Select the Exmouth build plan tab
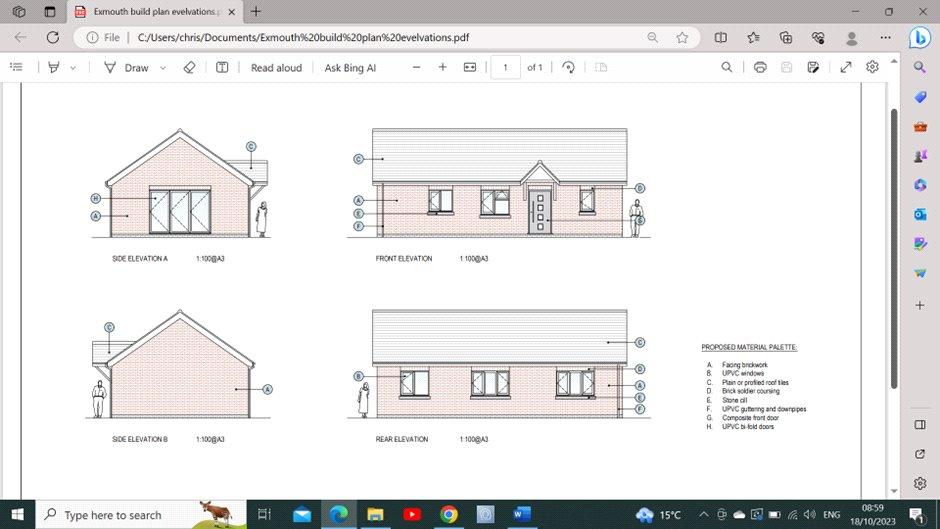 pos(150,11)
